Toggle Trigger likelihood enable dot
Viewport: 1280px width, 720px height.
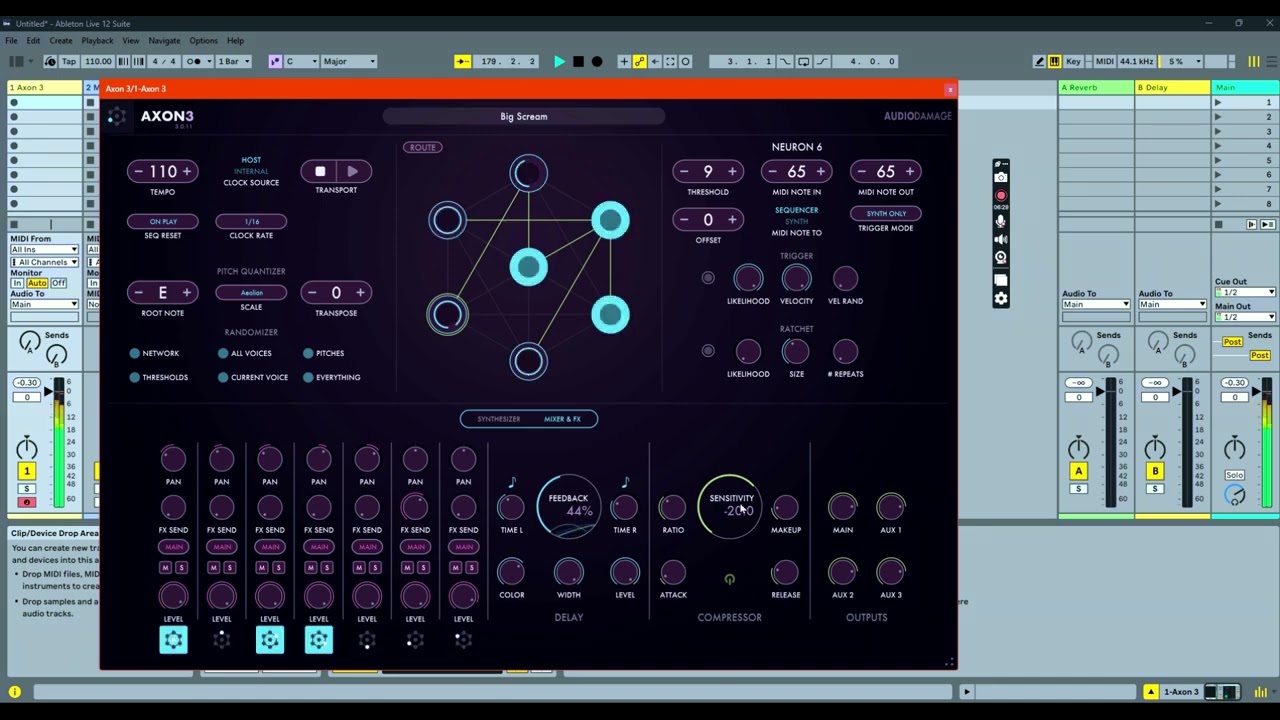click(708, 278)
